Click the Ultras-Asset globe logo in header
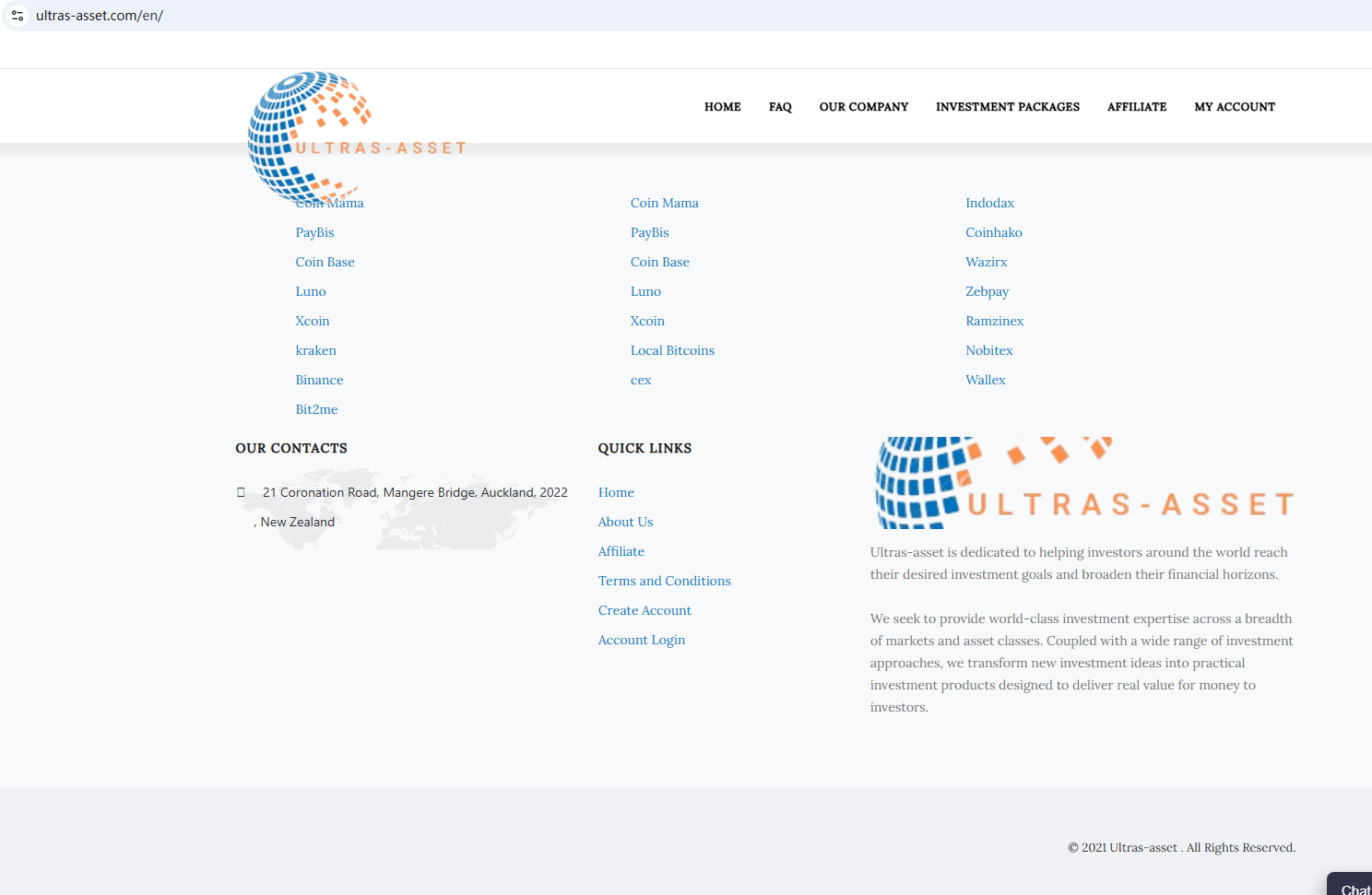1372x895 pixels. coord(357,137)
